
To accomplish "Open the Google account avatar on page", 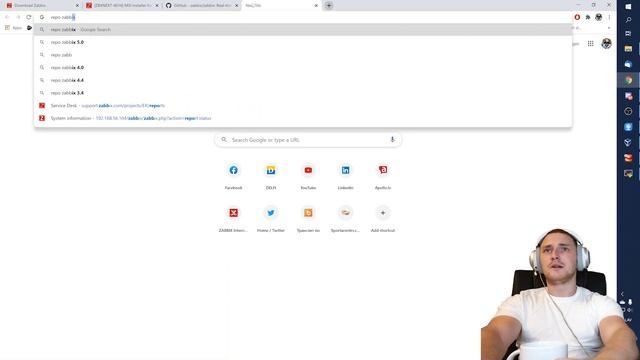I will click(607, 43).
